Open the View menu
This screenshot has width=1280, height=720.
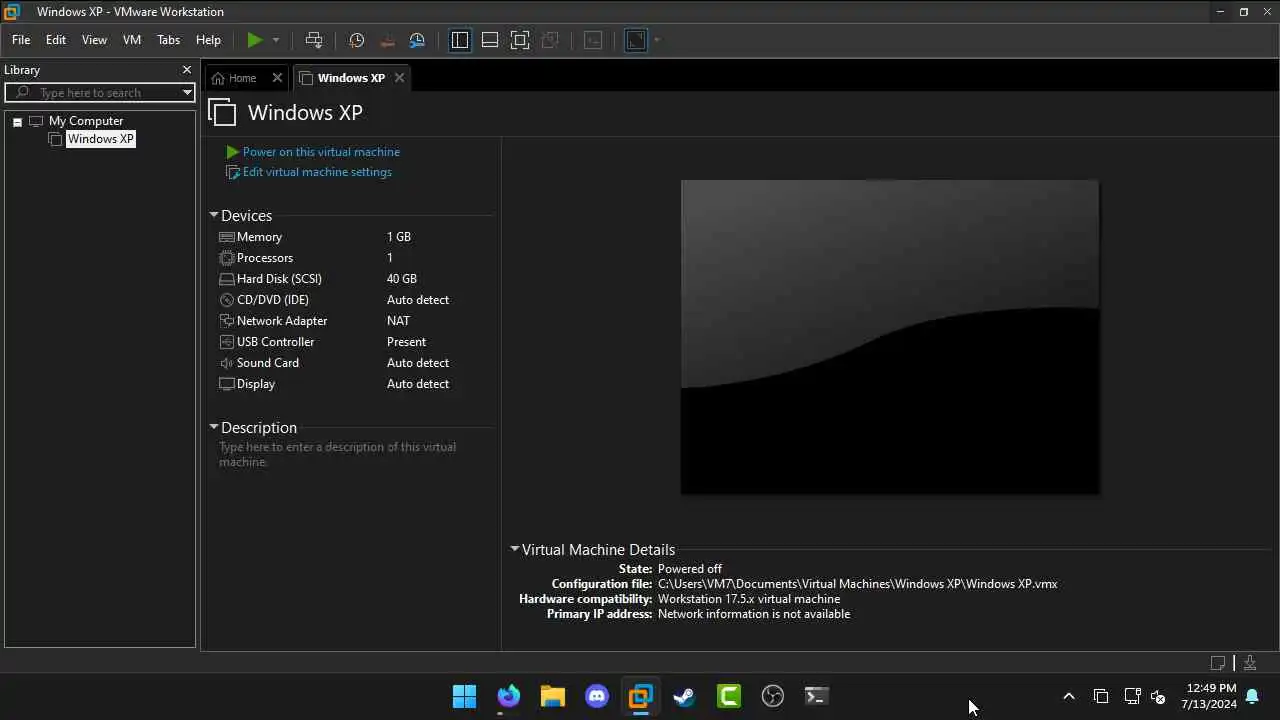(x=94, y=40)
